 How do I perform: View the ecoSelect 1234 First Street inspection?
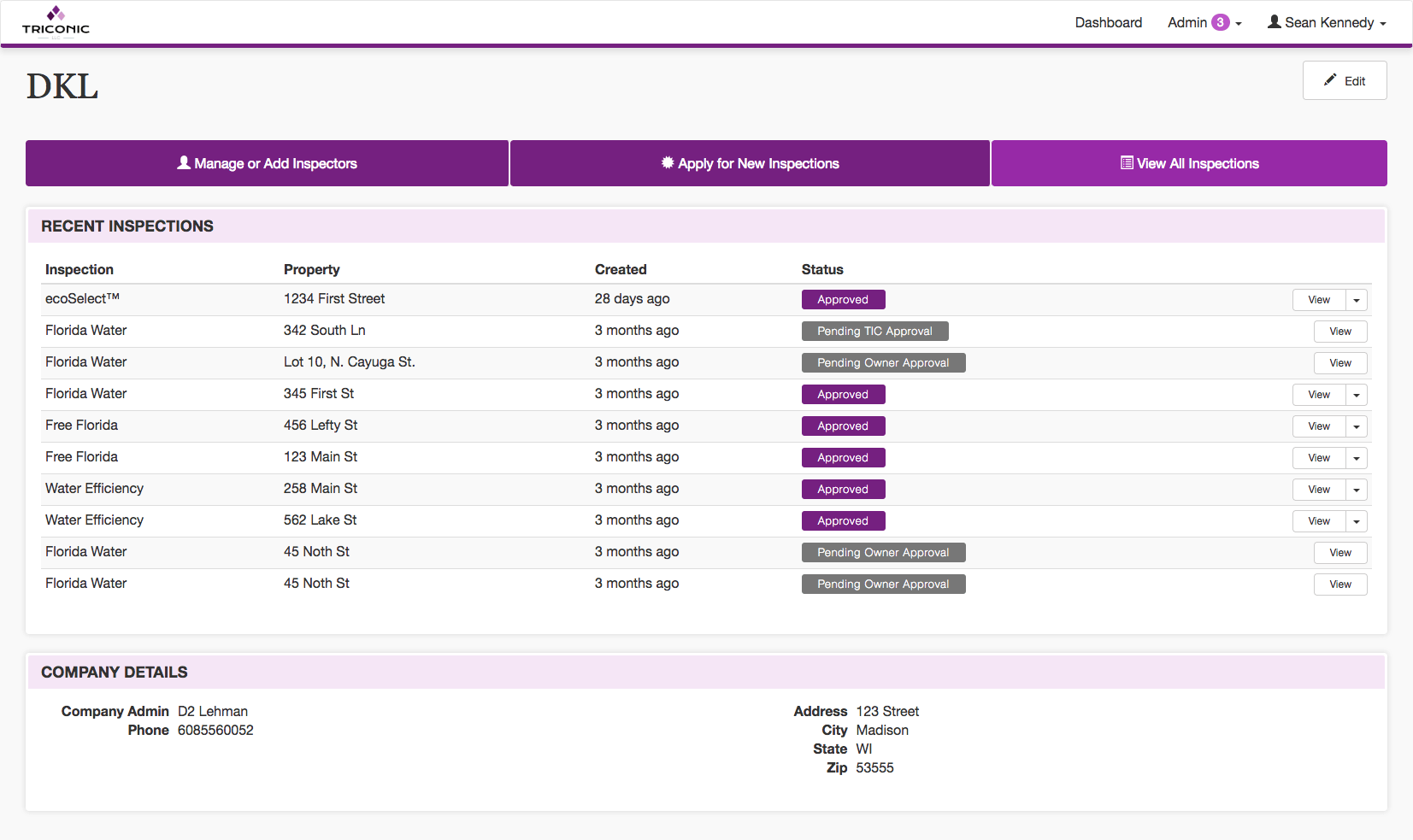click(x=1319, y=300)
